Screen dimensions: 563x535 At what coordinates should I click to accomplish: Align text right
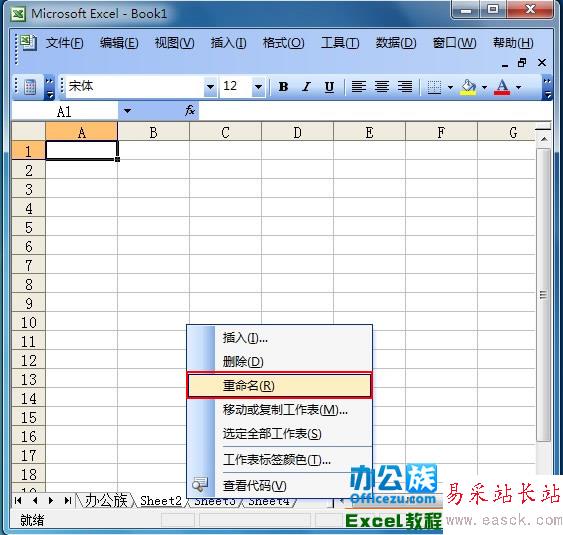pos(405,87)
